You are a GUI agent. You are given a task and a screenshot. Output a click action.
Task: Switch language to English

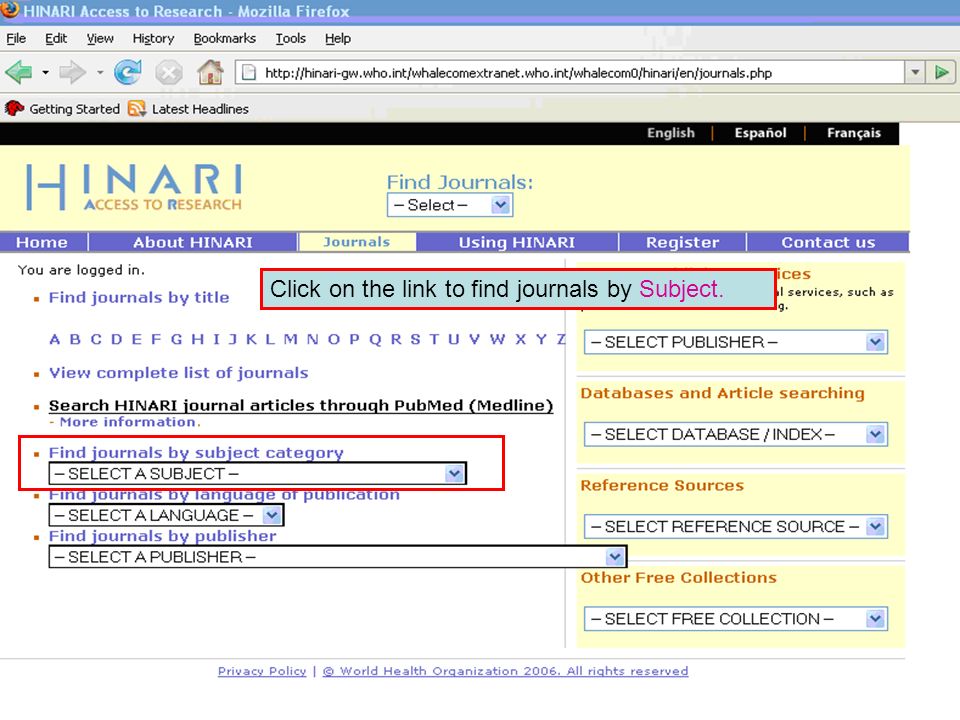tap(670, 133)
